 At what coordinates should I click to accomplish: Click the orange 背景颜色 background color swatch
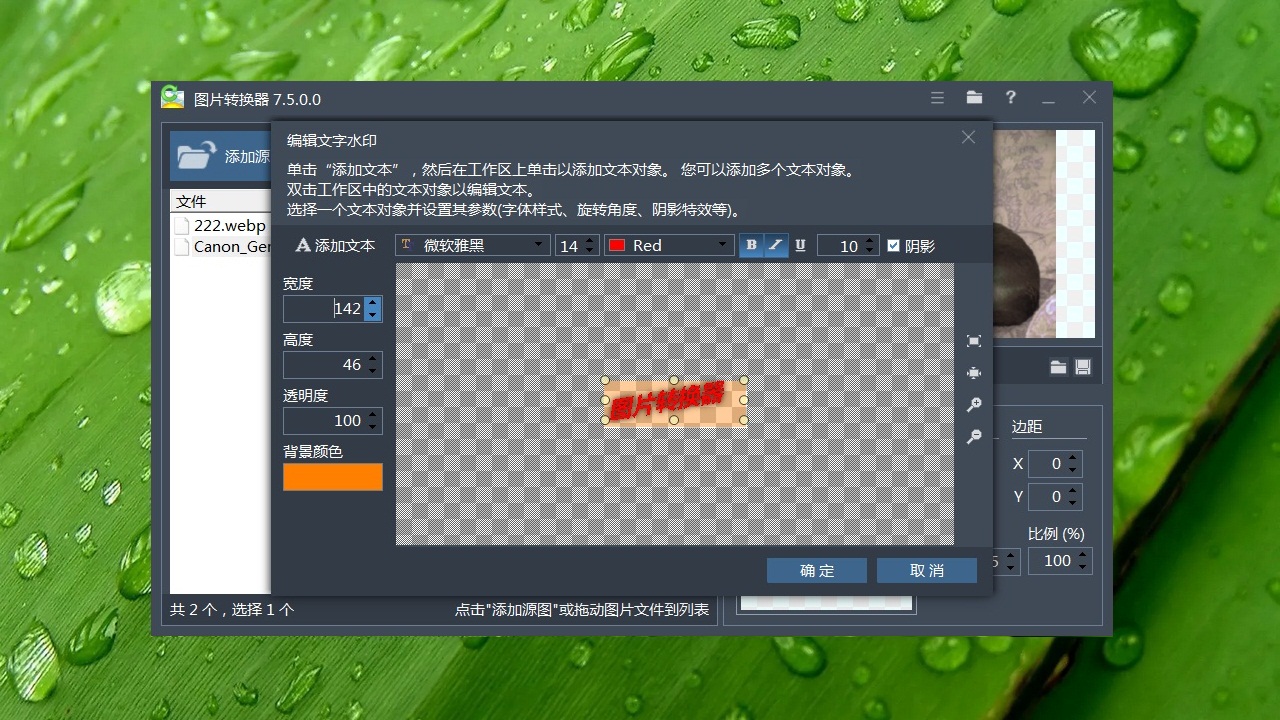coord(332,477)
